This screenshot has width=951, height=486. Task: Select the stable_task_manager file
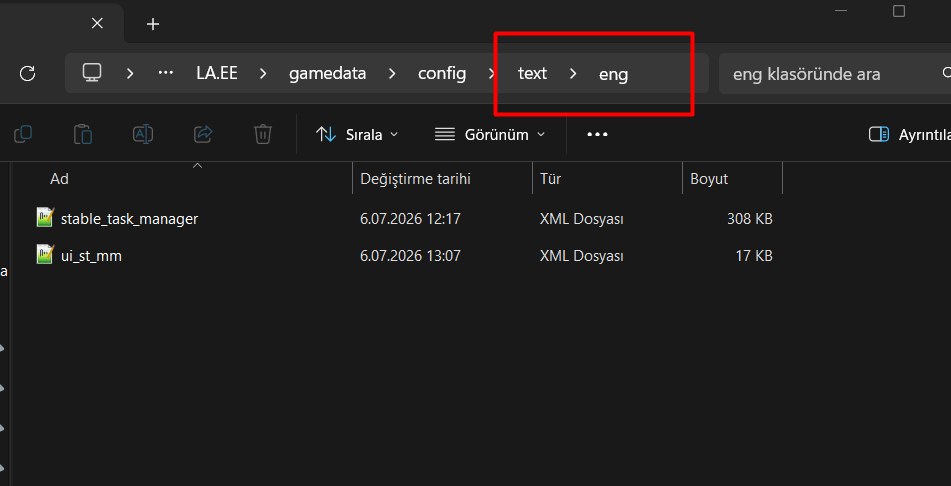pos(129,218)
